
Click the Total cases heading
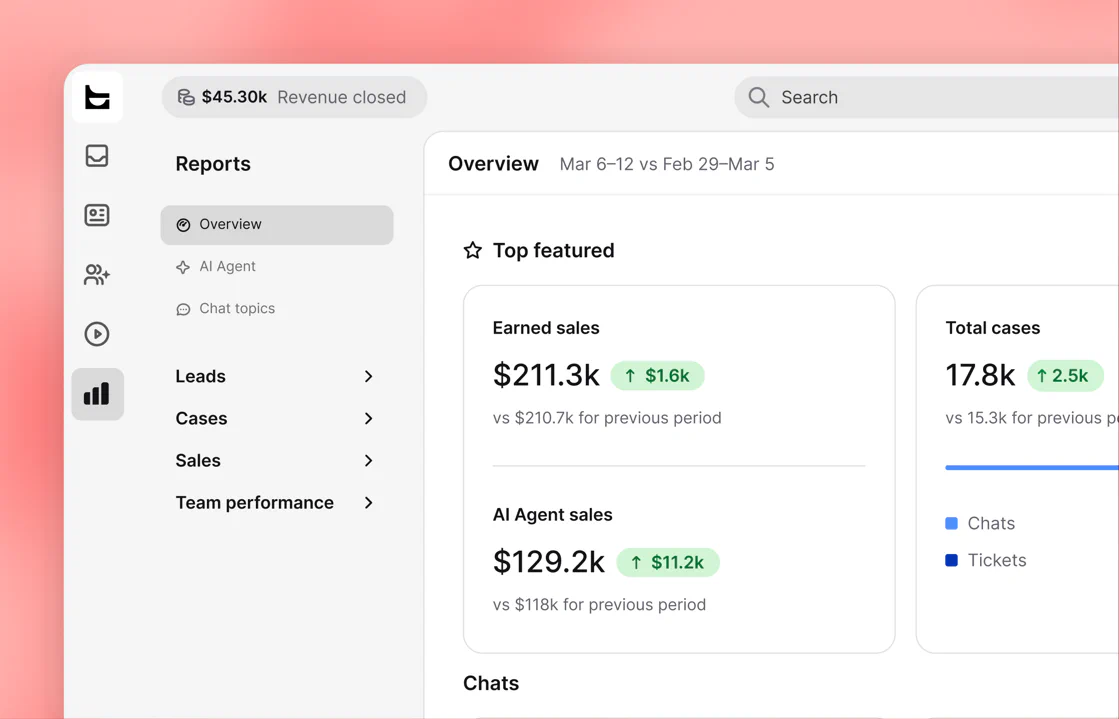coord(993,328)
